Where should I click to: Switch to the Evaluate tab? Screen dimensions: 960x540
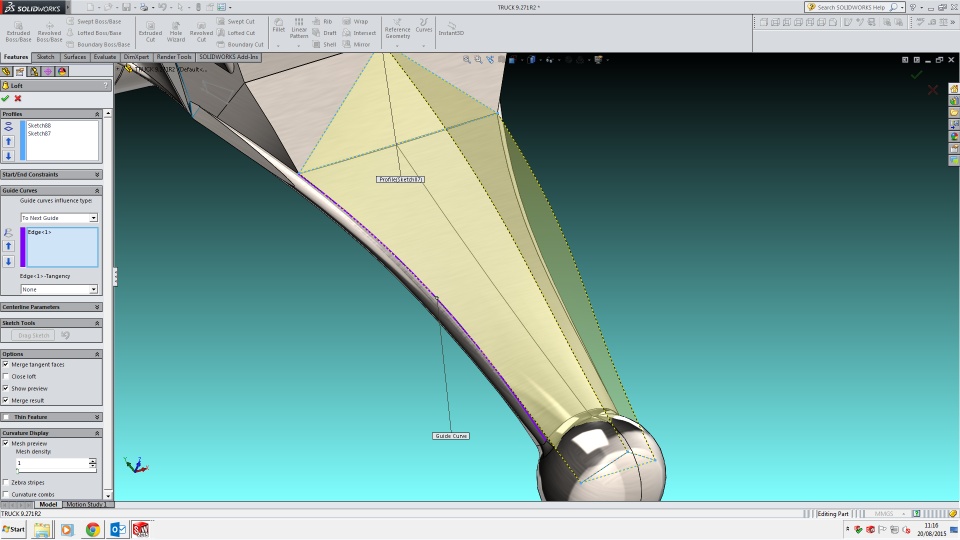105,57
